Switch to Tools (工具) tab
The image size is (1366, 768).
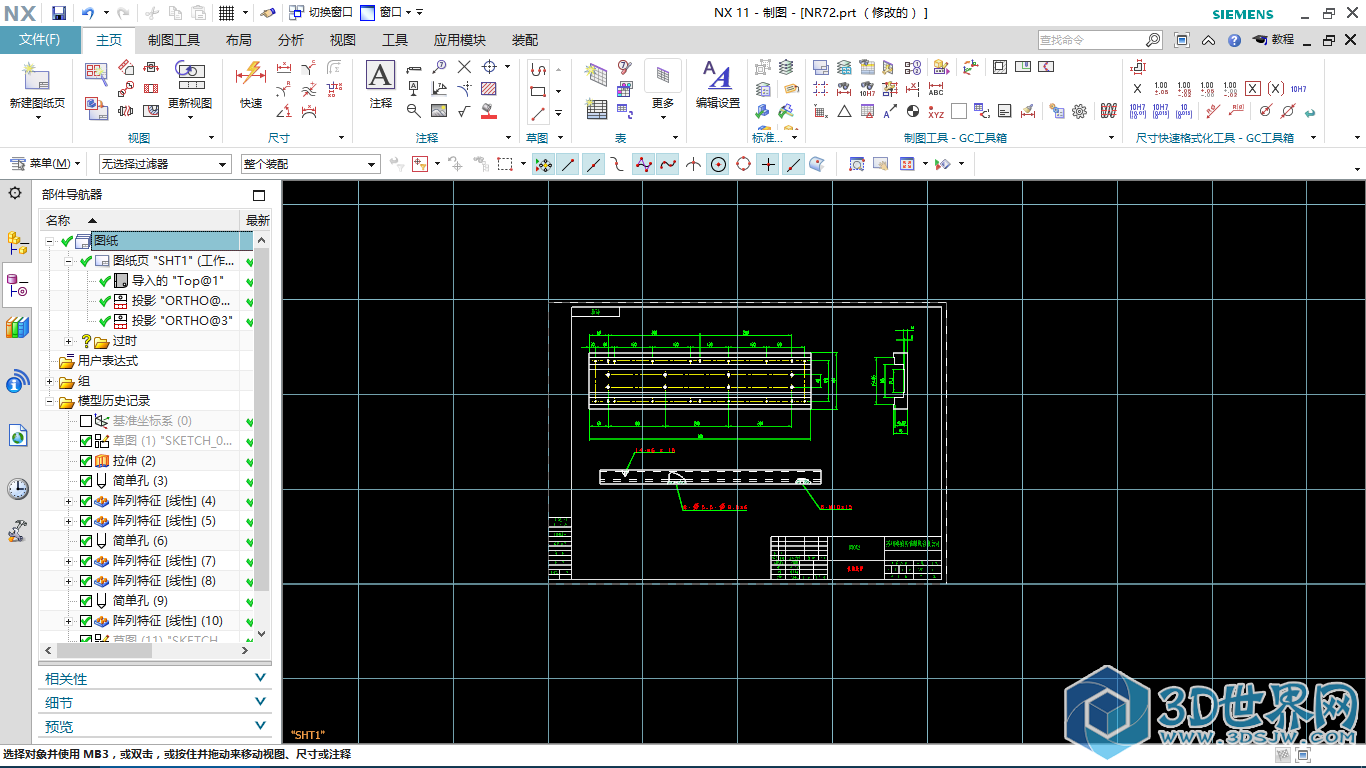pyautogui.click(x=395, y=40)
